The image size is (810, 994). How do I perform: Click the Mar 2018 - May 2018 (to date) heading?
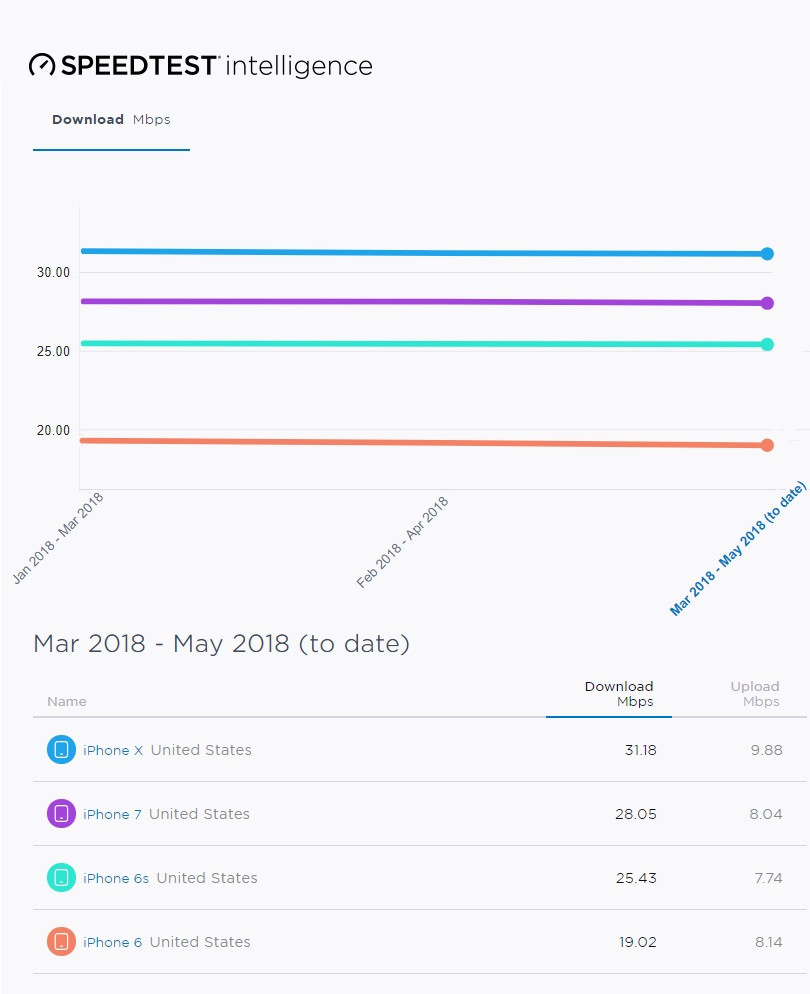coord(221,643)
